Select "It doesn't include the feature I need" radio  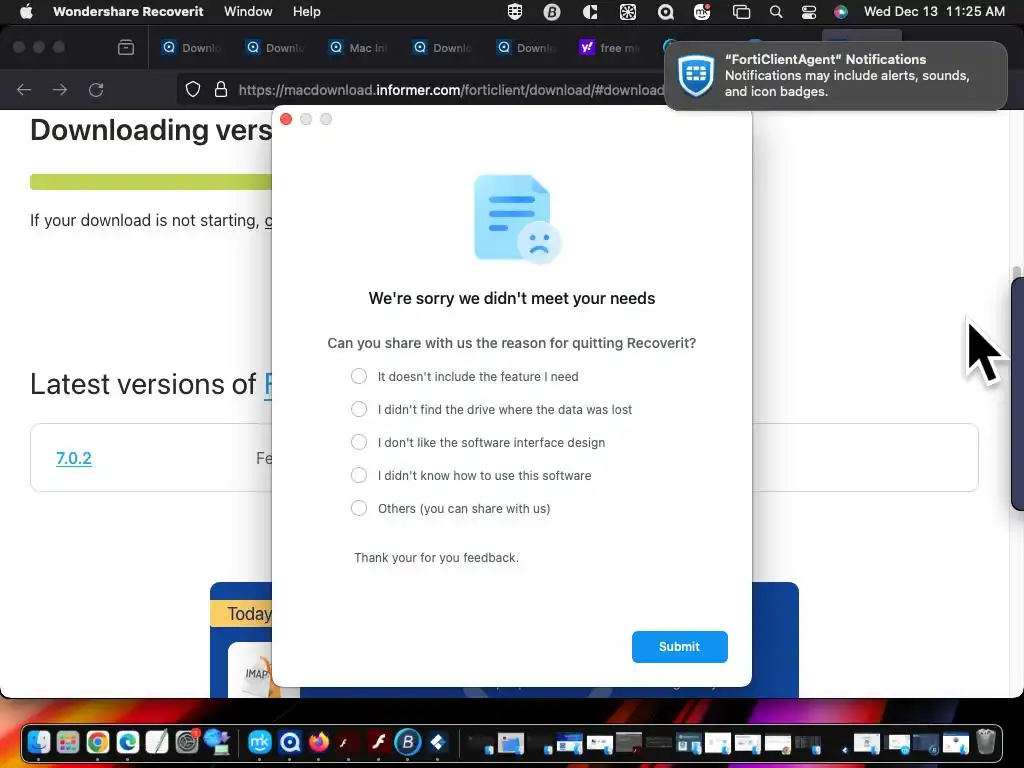(359, 376)
